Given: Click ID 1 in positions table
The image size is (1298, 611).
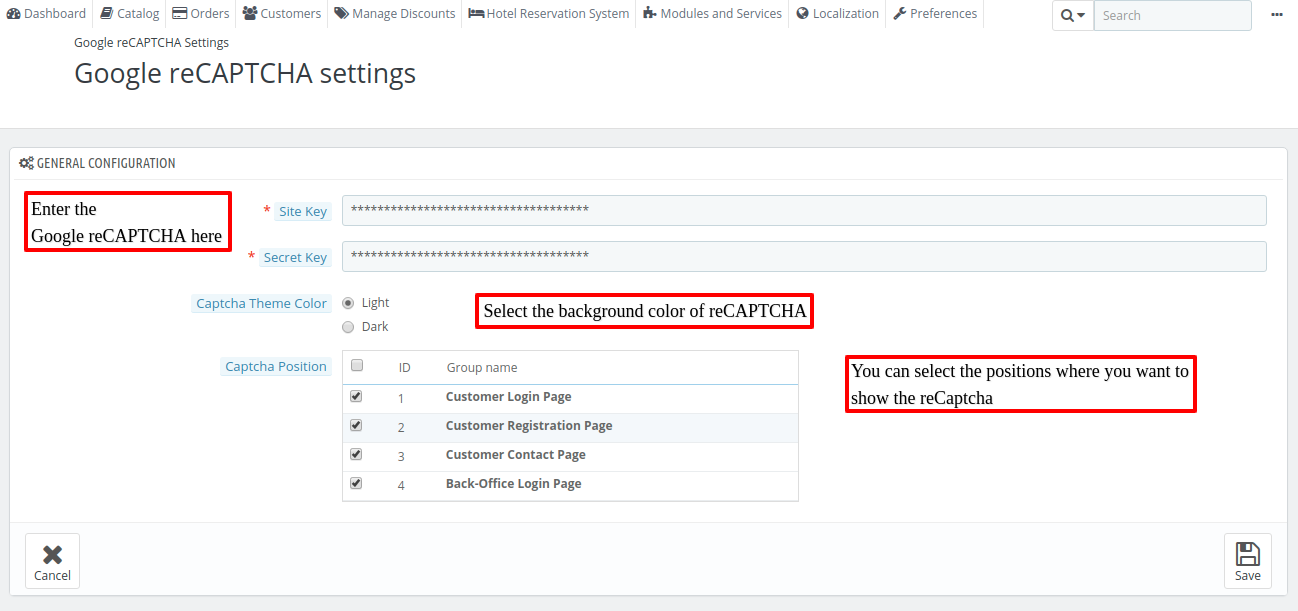Looking at the screenshot, I should 401,399.
